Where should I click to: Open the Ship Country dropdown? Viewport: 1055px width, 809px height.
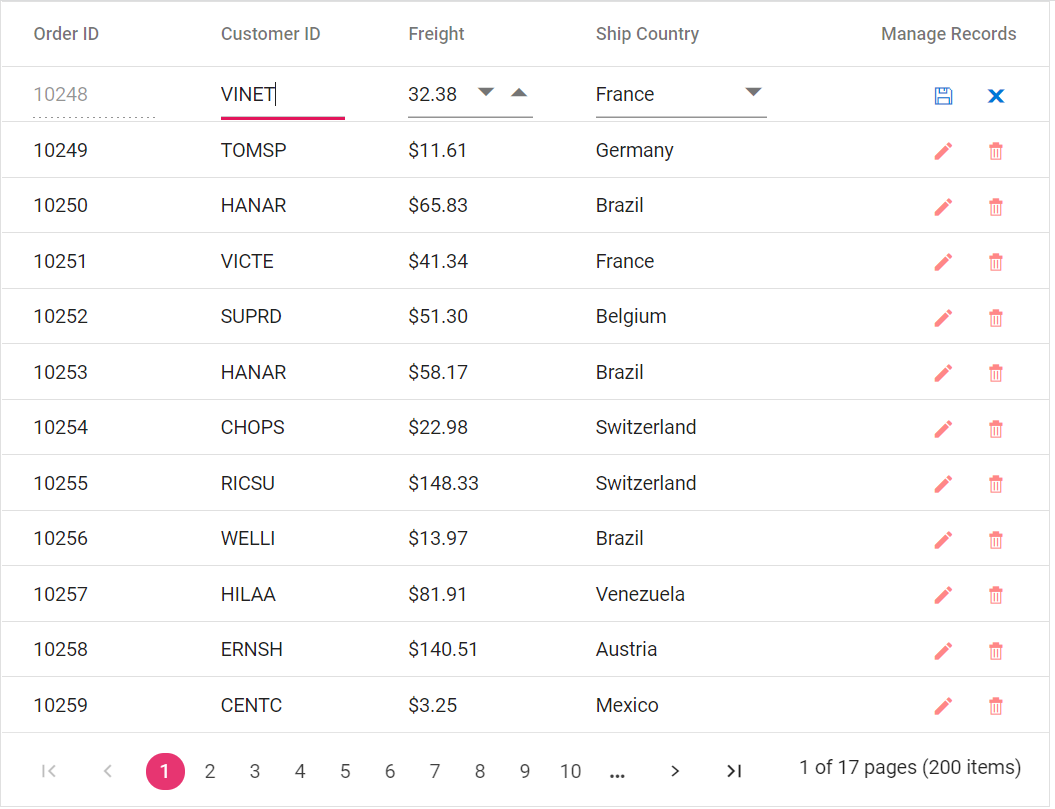click(x=754, y=93)
